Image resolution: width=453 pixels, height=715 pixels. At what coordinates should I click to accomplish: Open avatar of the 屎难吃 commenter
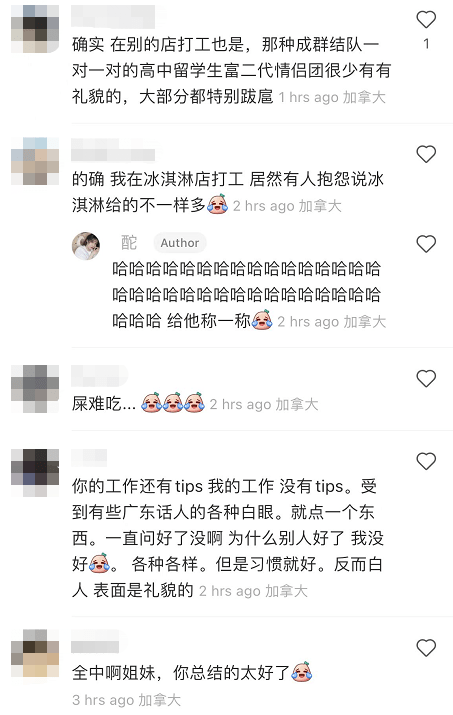tap(35, 389)
